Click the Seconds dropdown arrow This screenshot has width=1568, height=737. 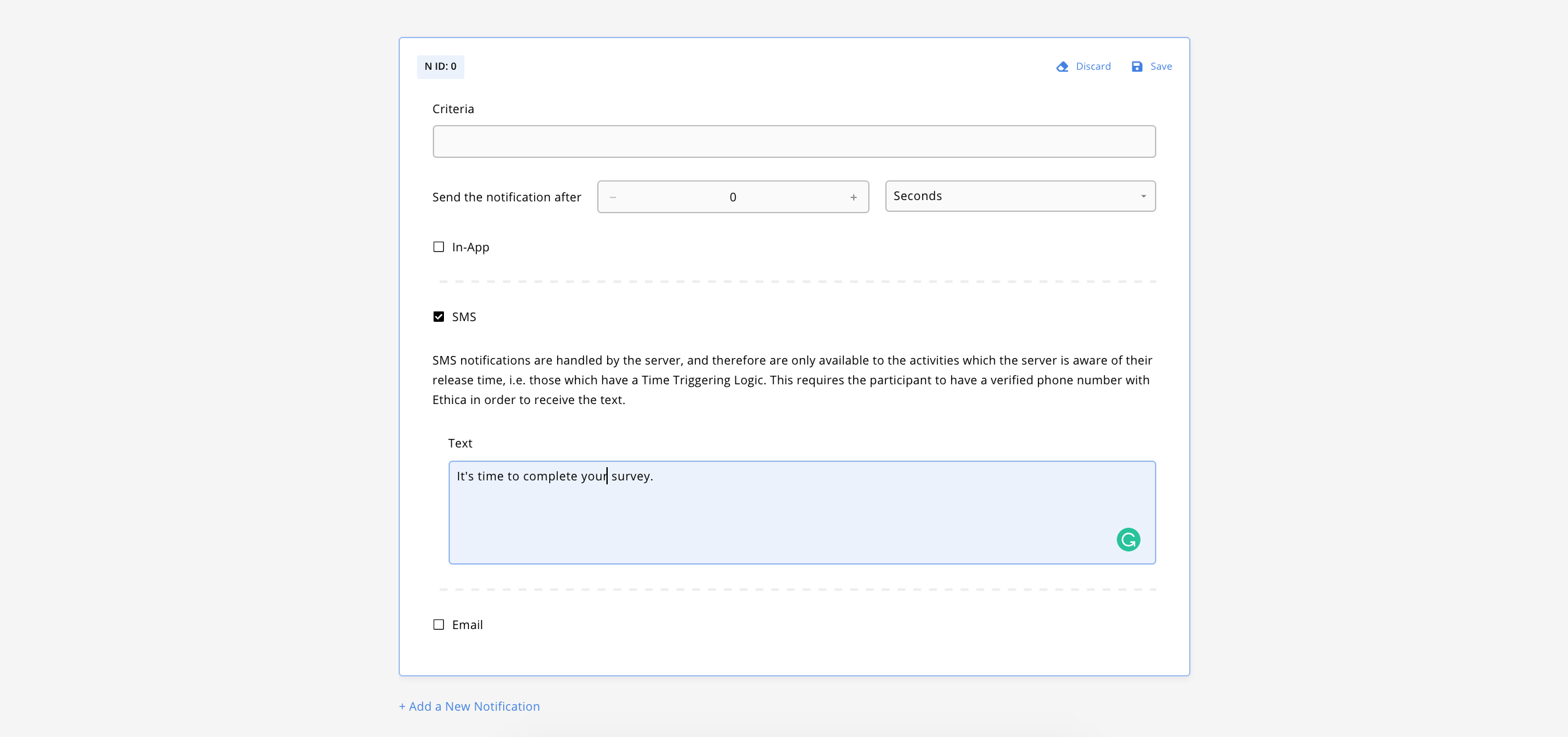point(1143,196)
